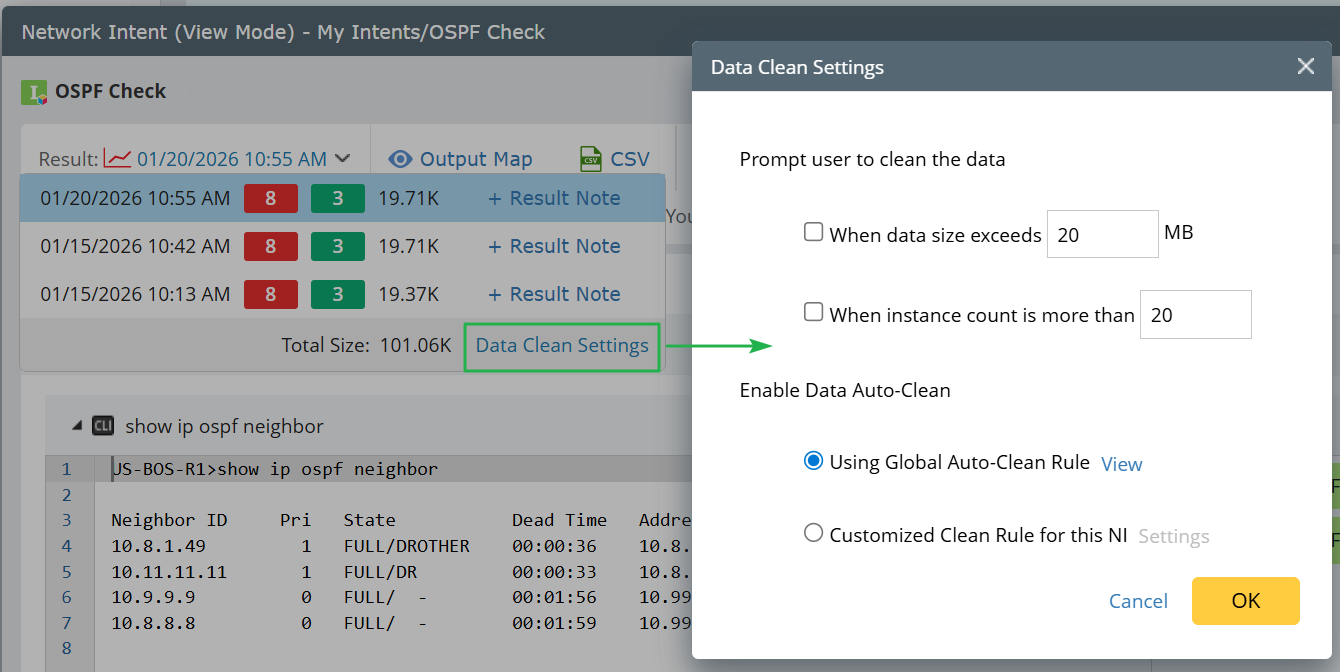The height and width of the screenshot is (672, 1340).
Task: Click the CSV export file icon
Action: click(x=591, y=159)
